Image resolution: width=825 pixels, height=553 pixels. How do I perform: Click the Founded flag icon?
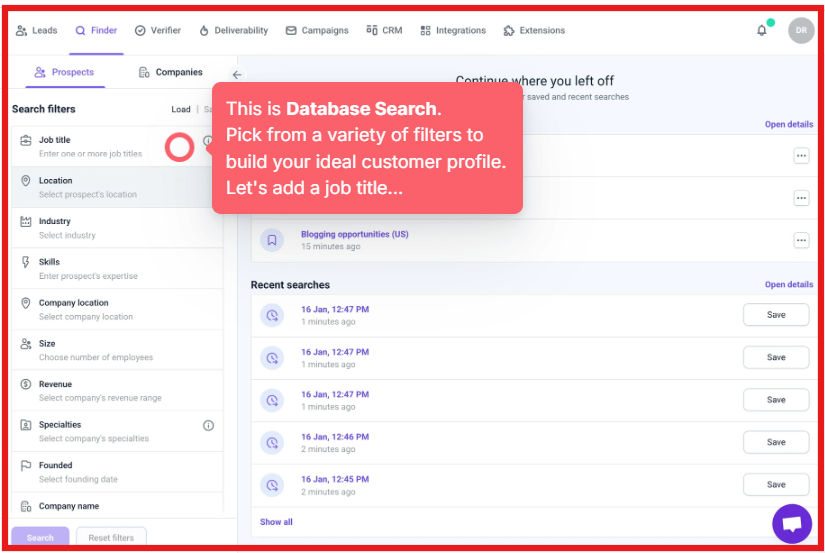pyautogui.click(x=25, y=466)
